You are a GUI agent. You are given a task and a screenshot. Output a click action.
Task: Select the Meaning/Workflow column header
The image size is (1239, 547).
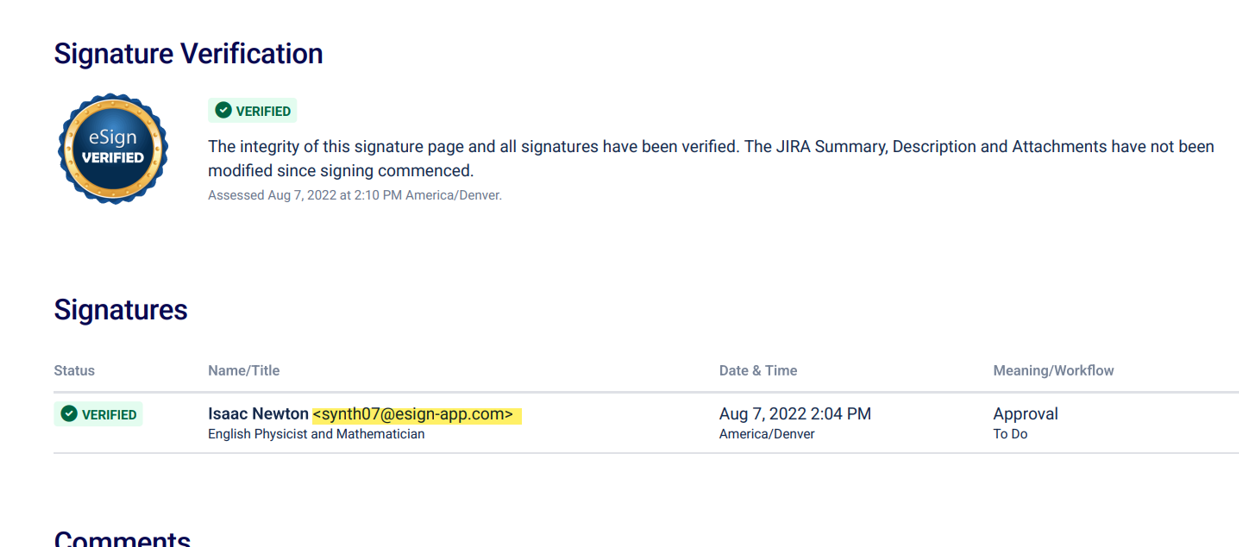(x=1053, y=371)
